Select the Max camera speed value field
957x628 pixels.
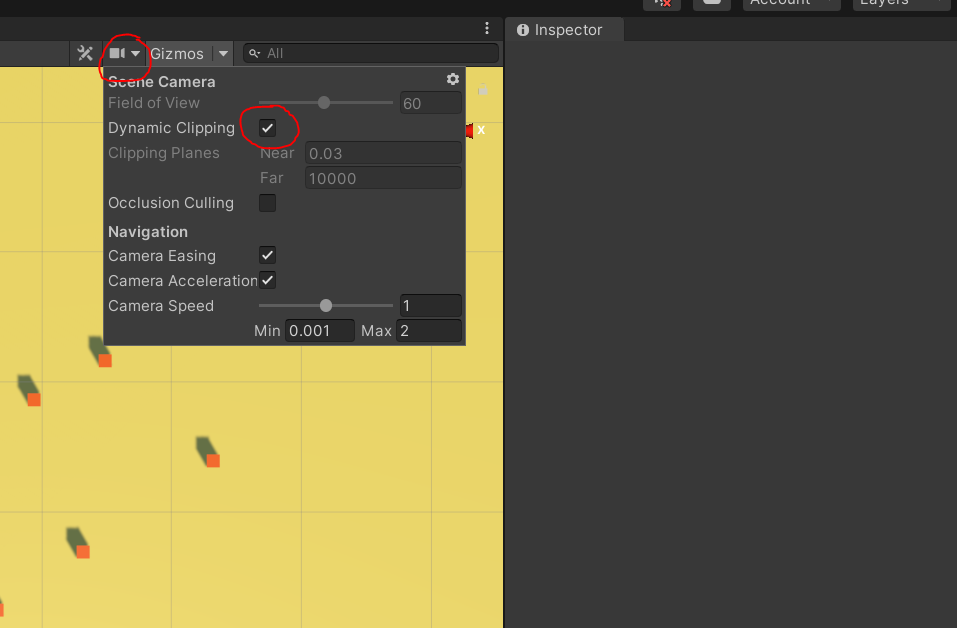click(429, 330)
